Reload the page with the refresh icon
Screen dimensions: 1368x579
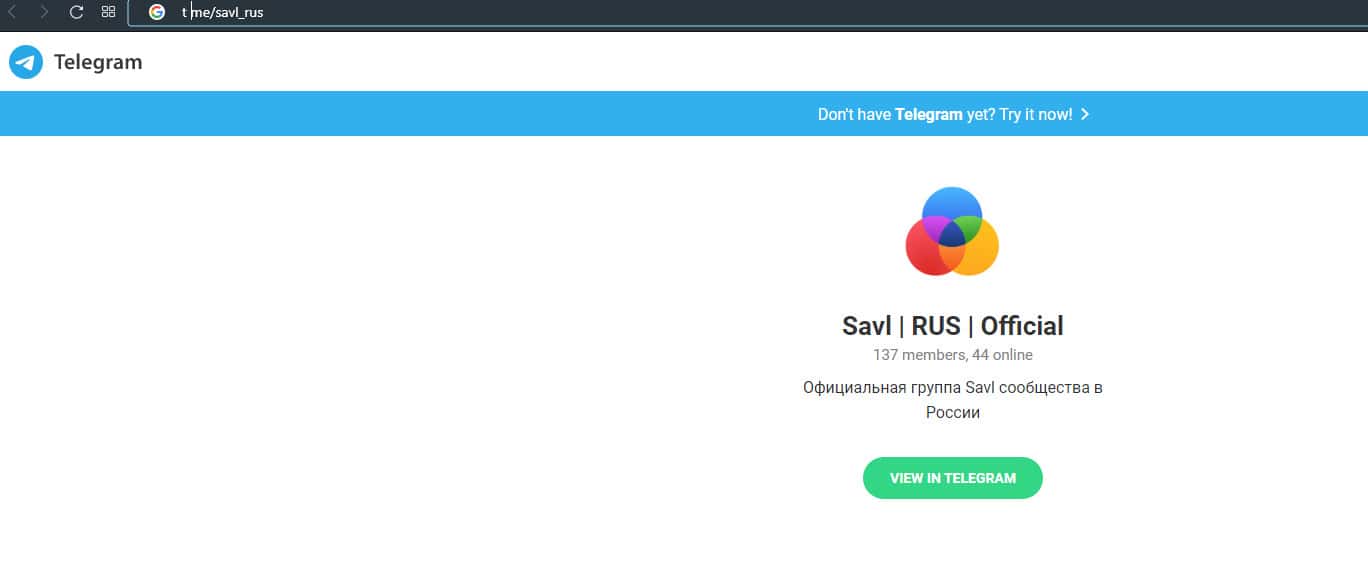click(x=76, y=12)
